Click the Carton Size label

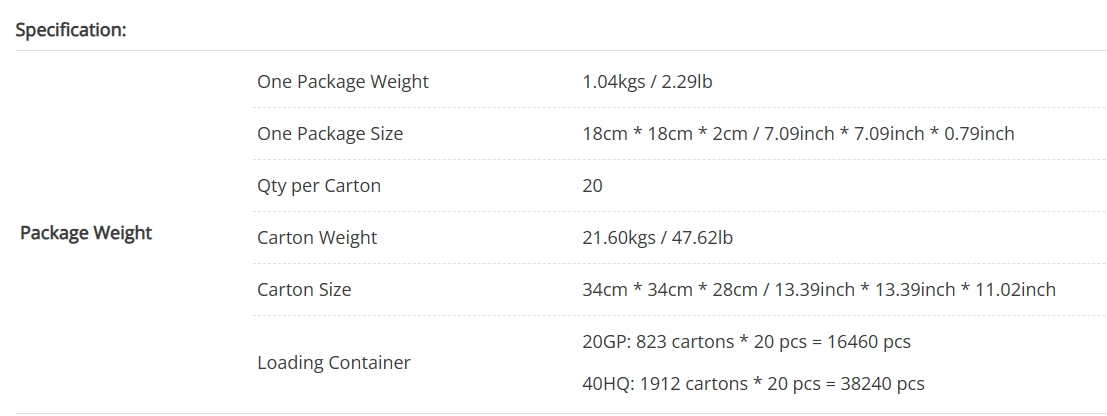click(x=304, y=290)
